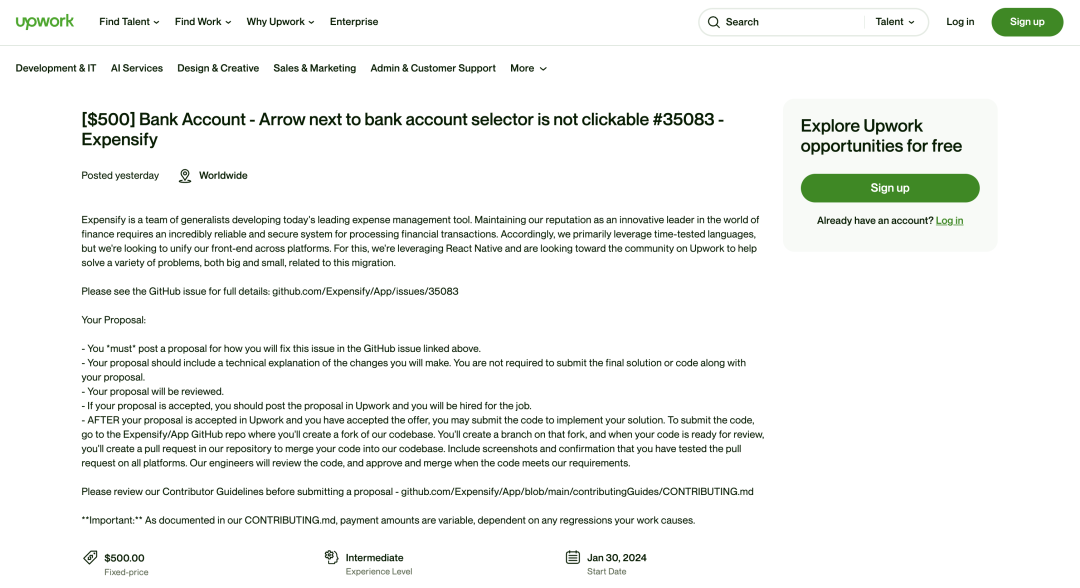1080x588 pixels.
Task: Go to Development & IT category
Action: (56, 68)
